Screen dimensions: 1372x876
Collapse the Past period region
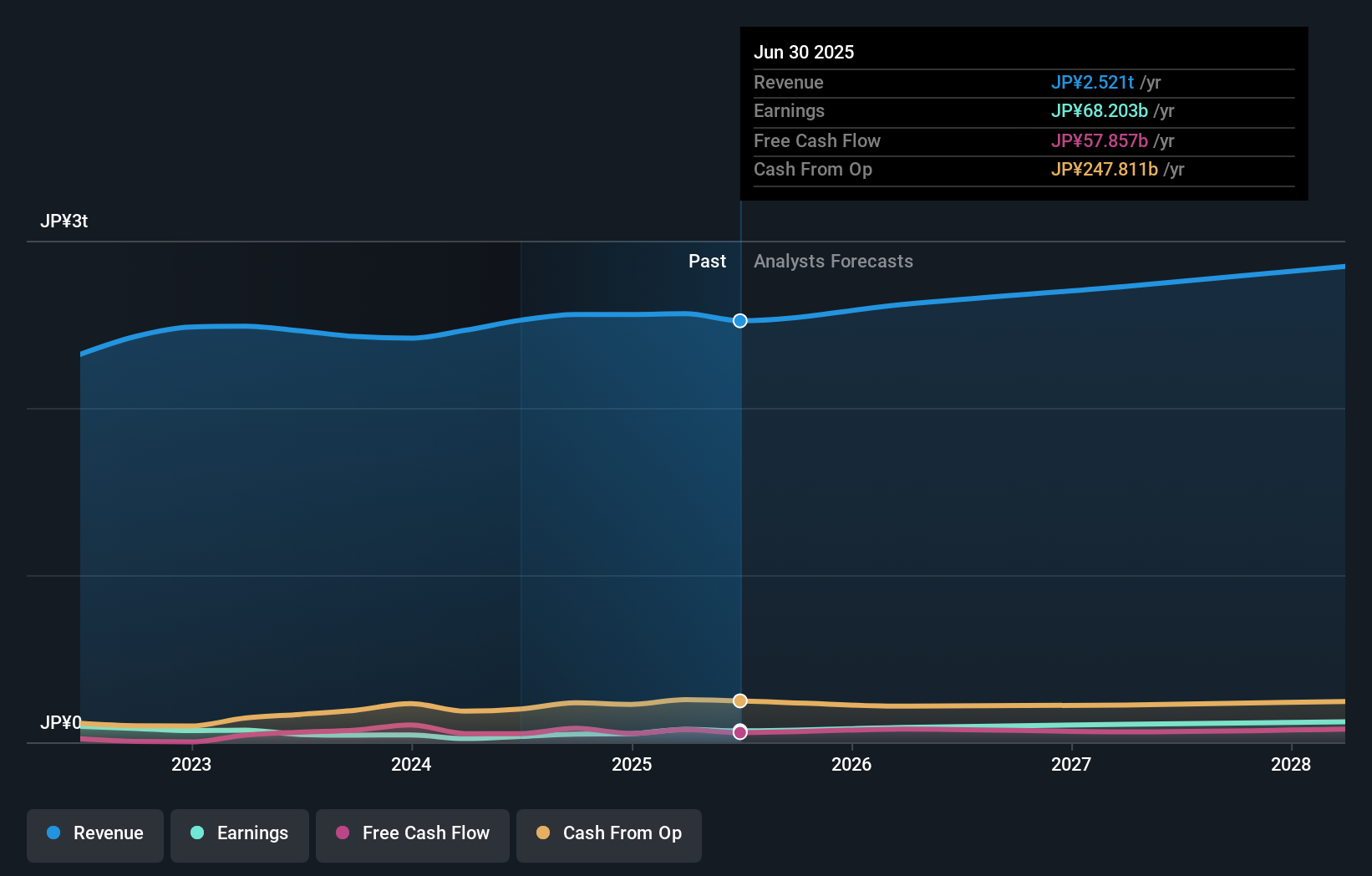click(x=707, y=261)
